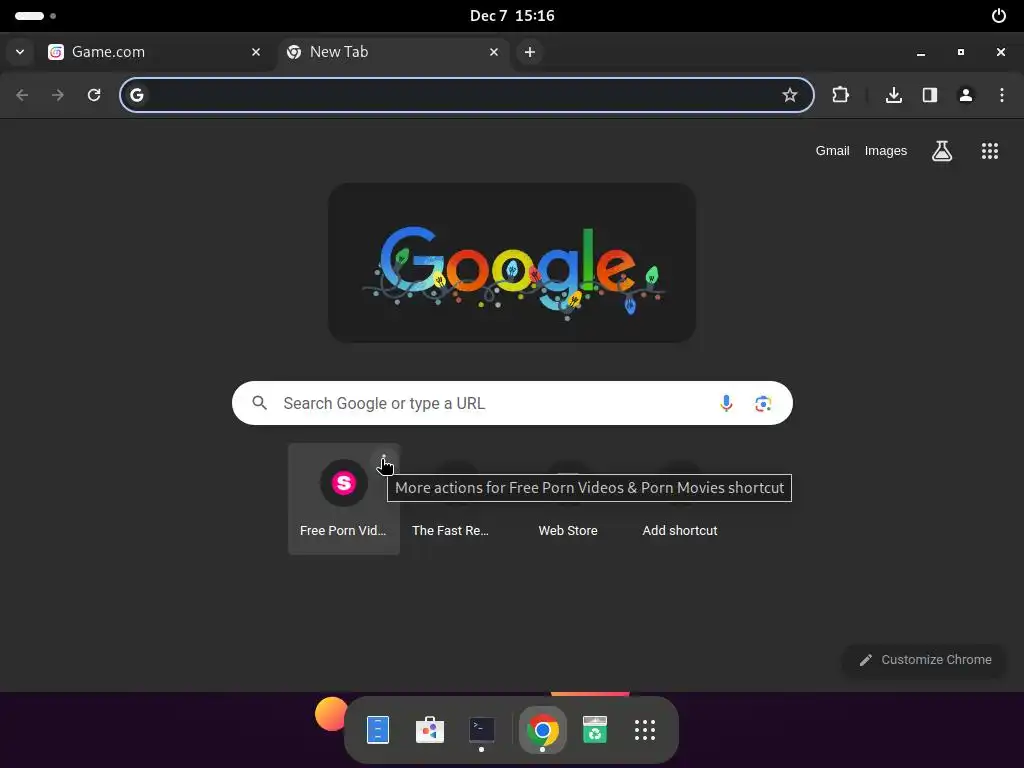This screenshot has height=768, width=1024.
Task: Click the Activities workspace indicator
Action: (x=35, y=16)
